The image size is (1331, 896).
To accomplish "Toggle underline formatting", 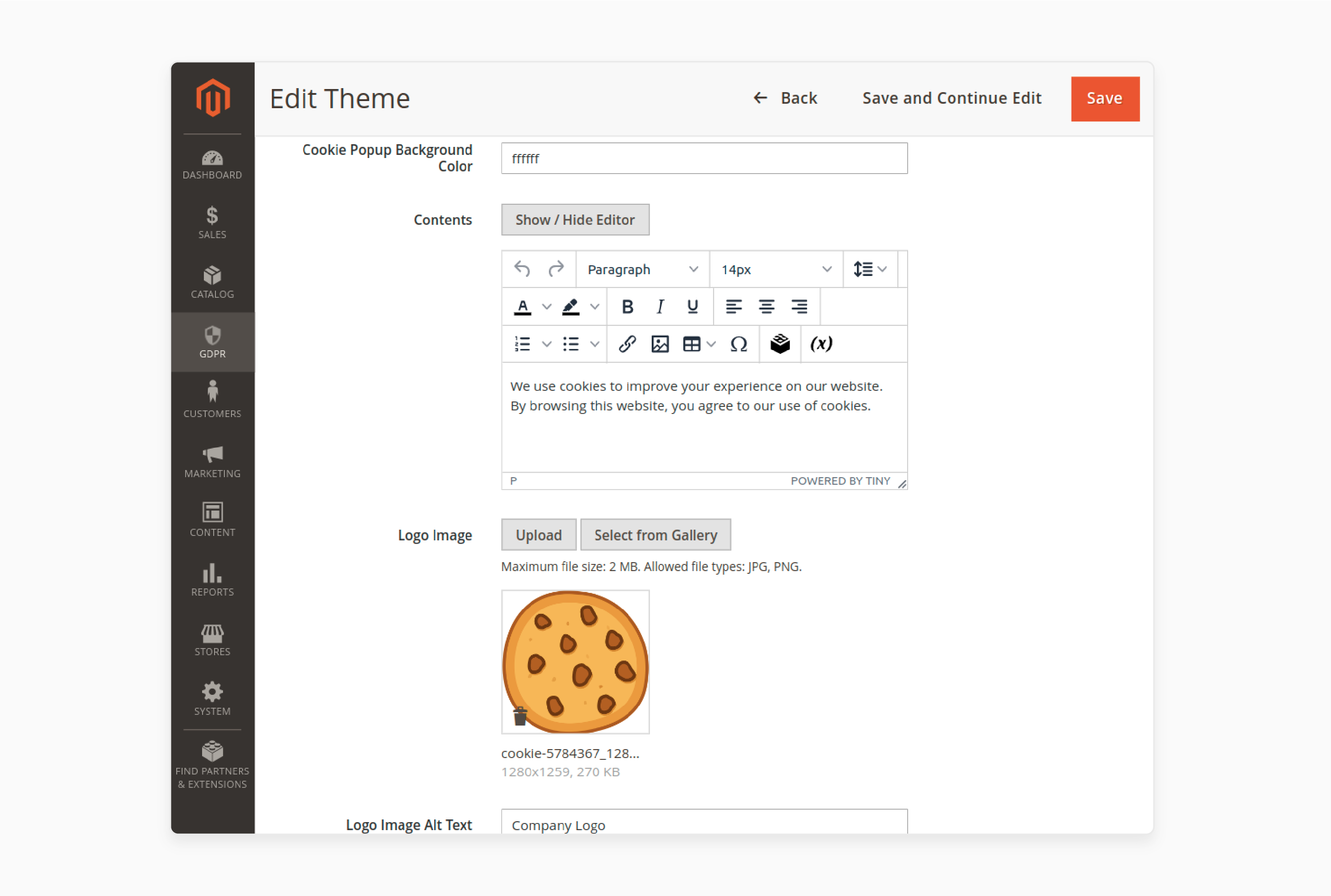I will point(692,307).
